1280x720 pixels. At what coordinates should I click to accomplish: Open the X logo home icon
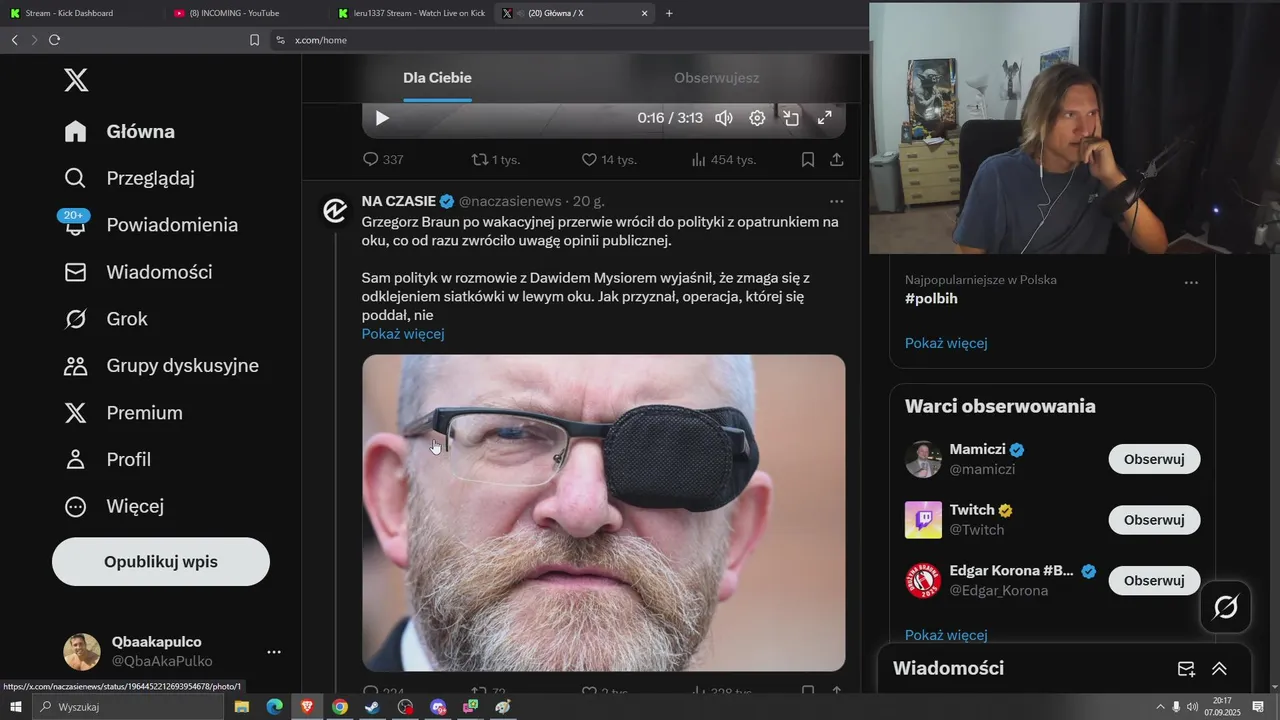pyautogui.click(x=76, y=80)
